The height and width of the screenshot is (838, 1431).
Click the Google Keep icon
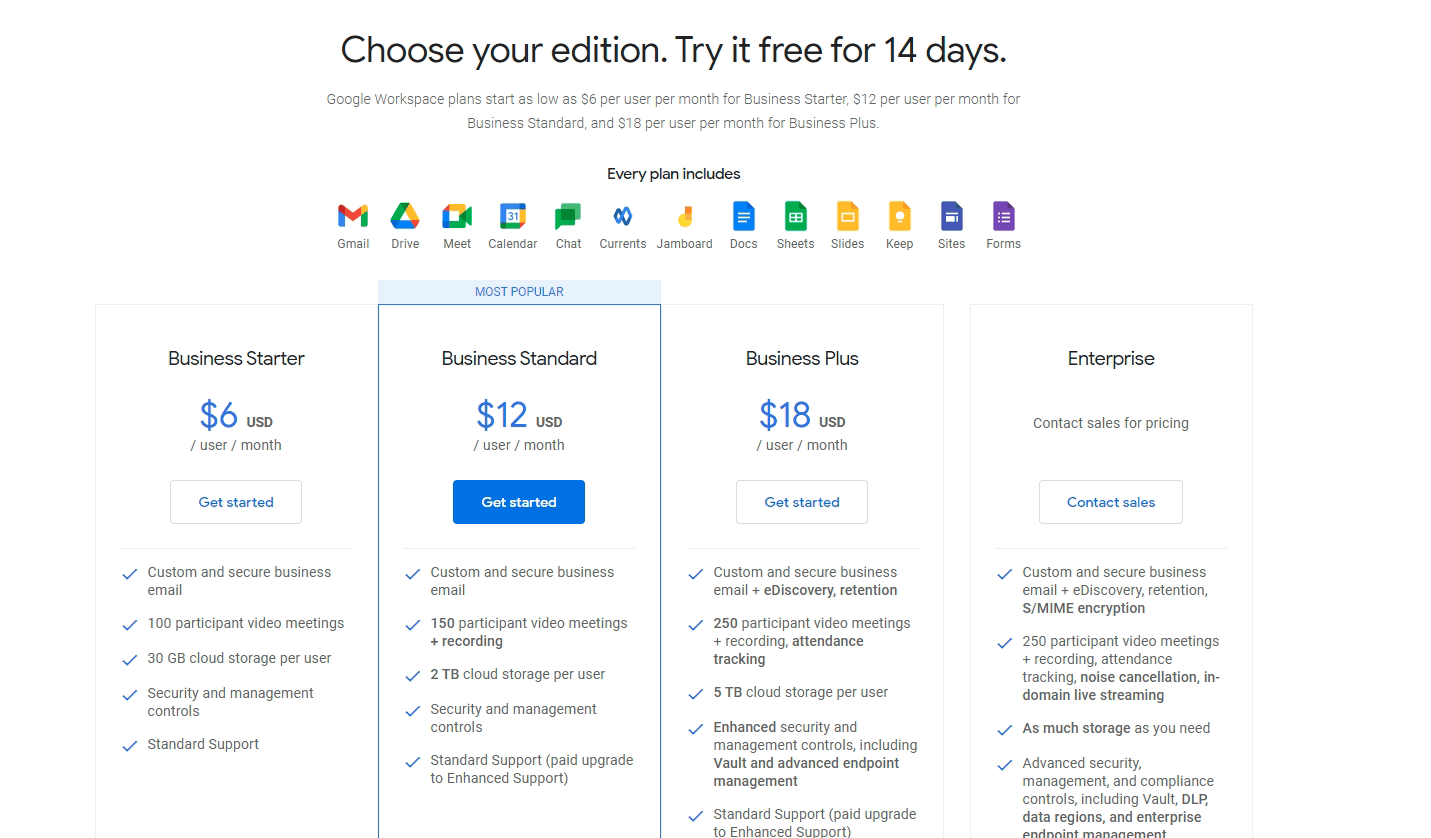(899, 216)
